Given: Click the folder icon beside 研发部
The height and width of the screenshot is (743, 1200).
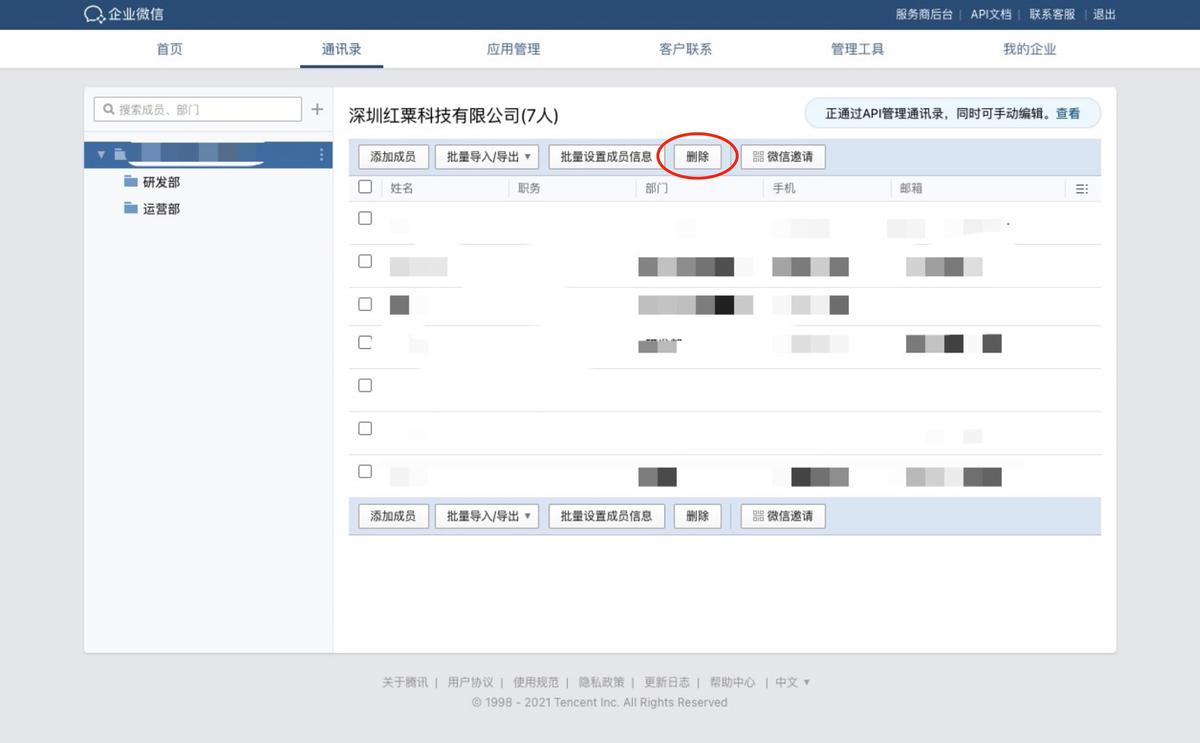Looking at the screenshot, I should pos(131,181).
